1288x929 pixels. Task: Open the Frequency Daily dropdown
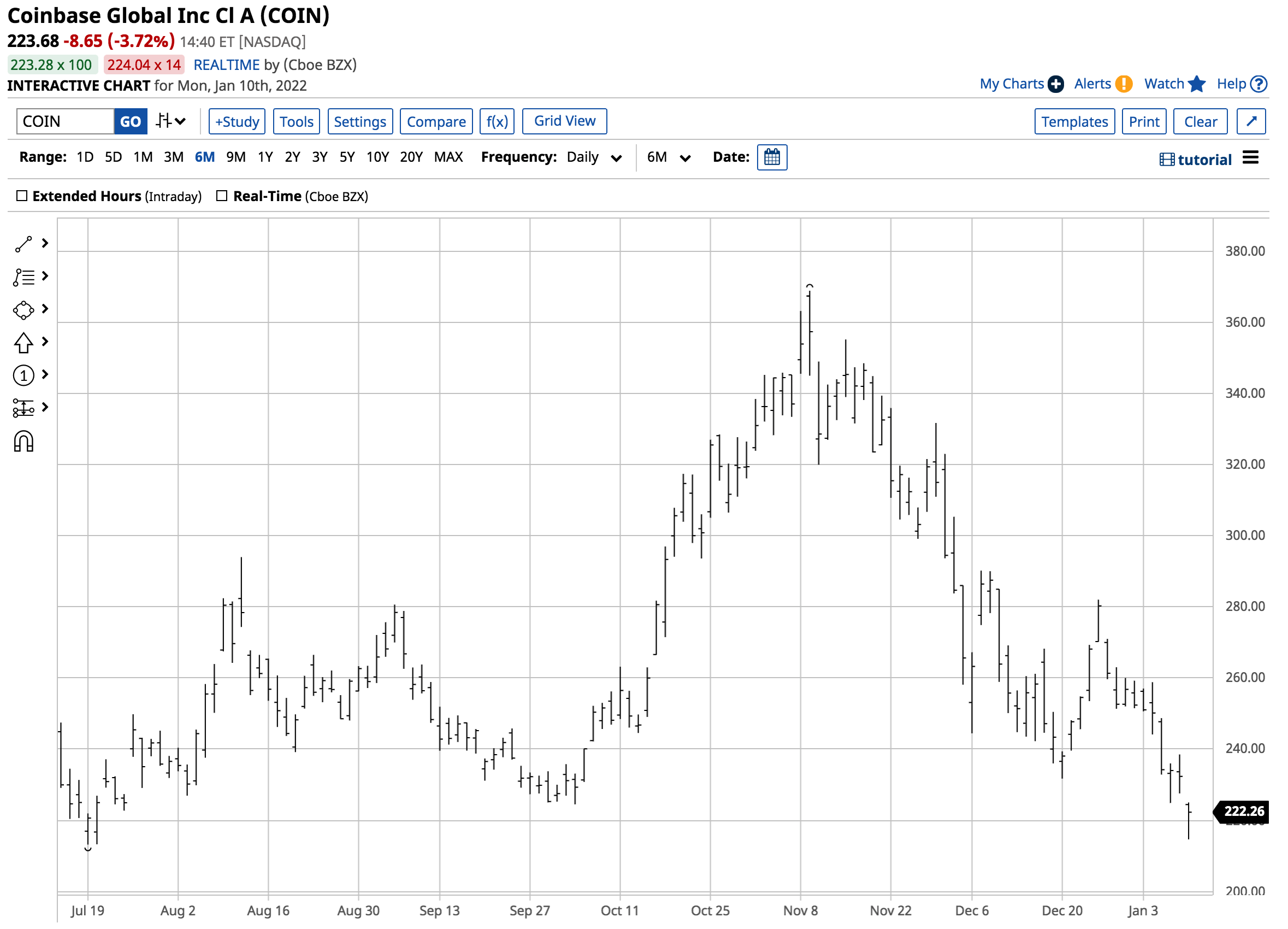click(594, 157)
